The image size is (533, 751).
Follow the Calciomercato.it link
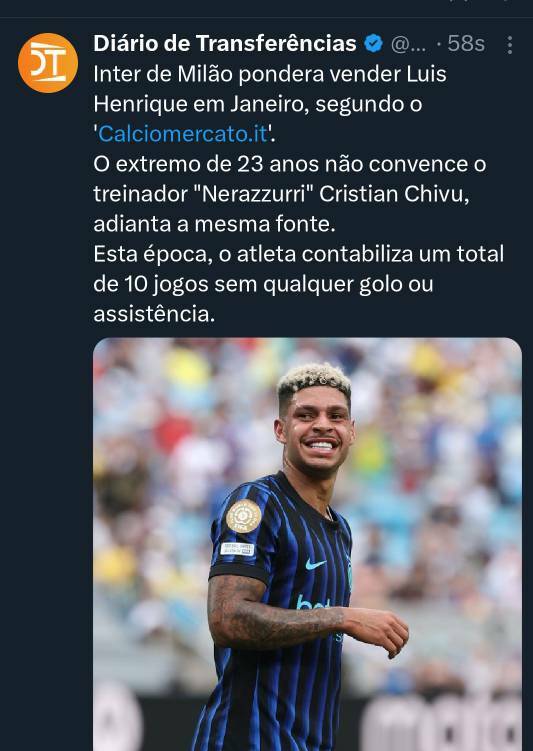point(182,134)
